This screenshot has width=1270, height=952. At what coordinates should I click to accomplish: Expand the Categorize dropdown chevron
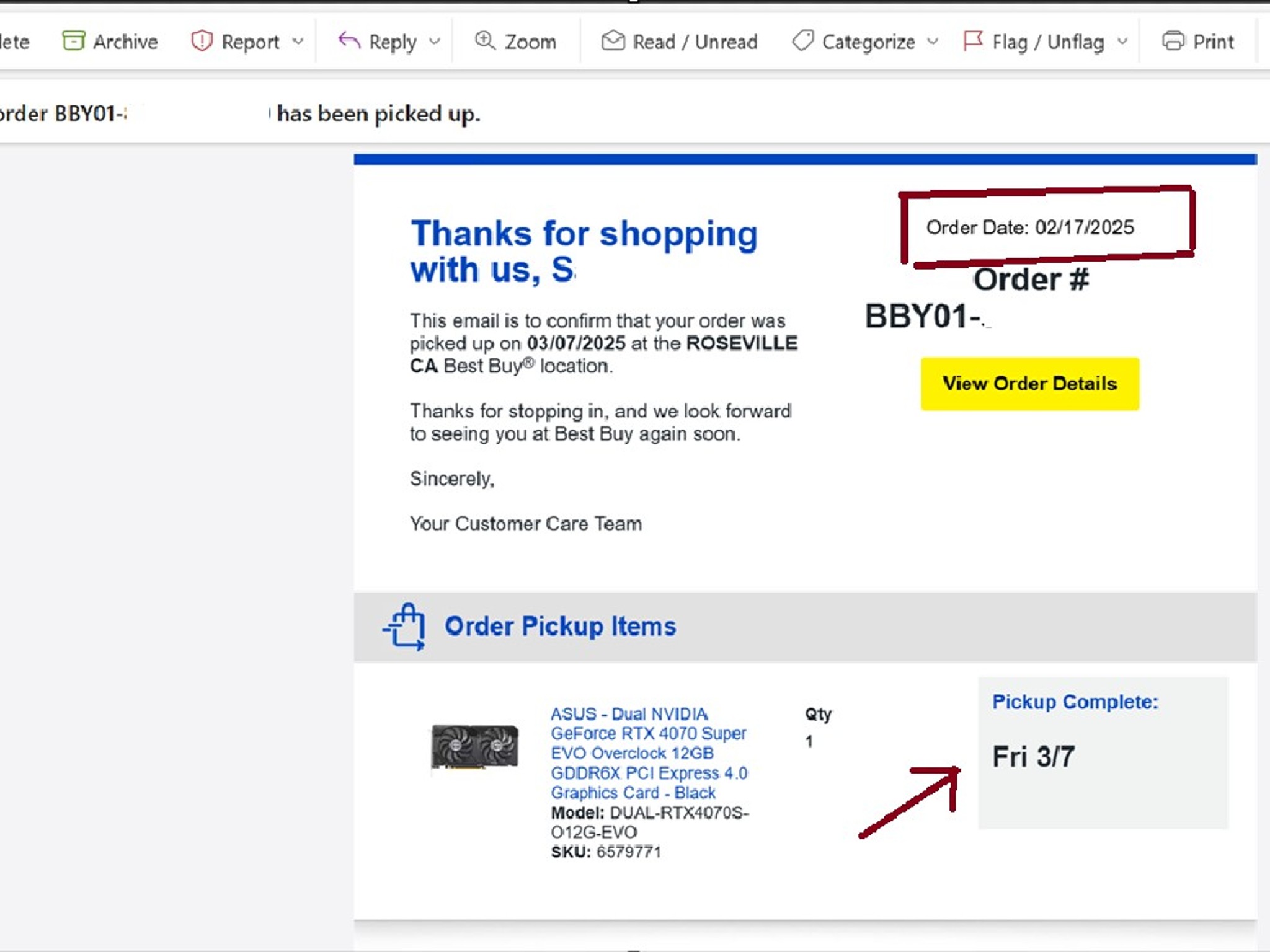(x=933, y=42)
